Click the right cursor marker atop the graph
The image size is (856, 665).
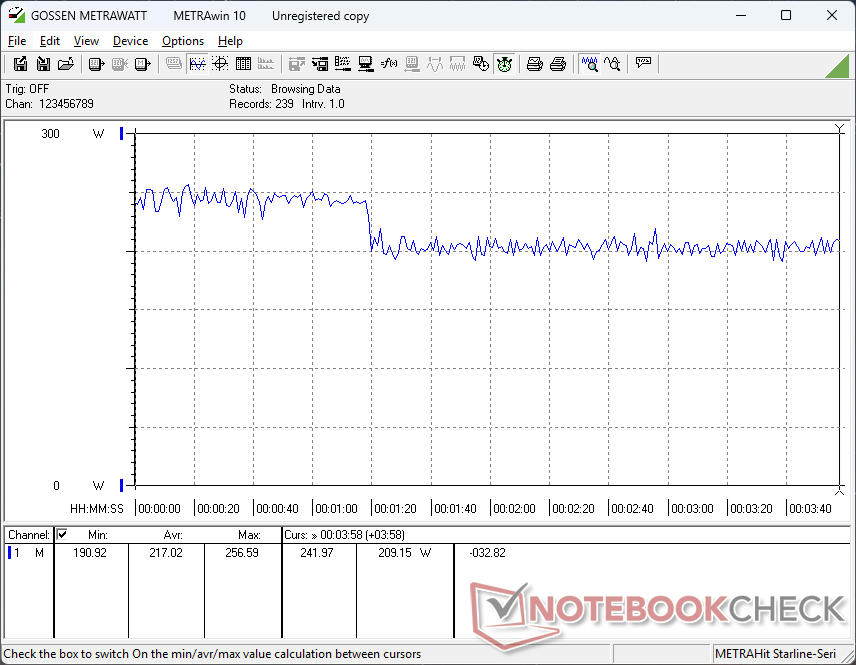point(840,128)
